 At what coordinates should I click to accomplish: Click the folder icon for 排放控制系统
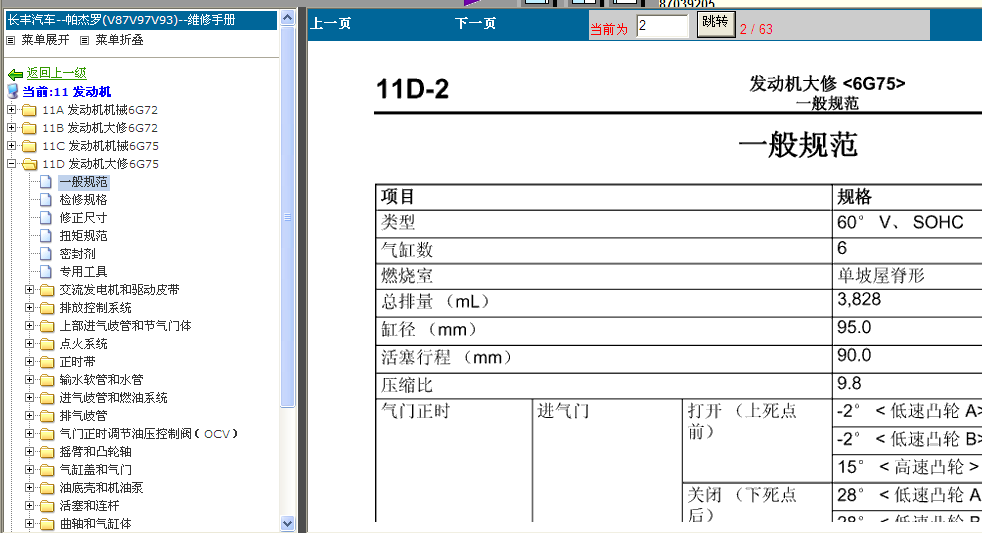(x=47, y=308)
